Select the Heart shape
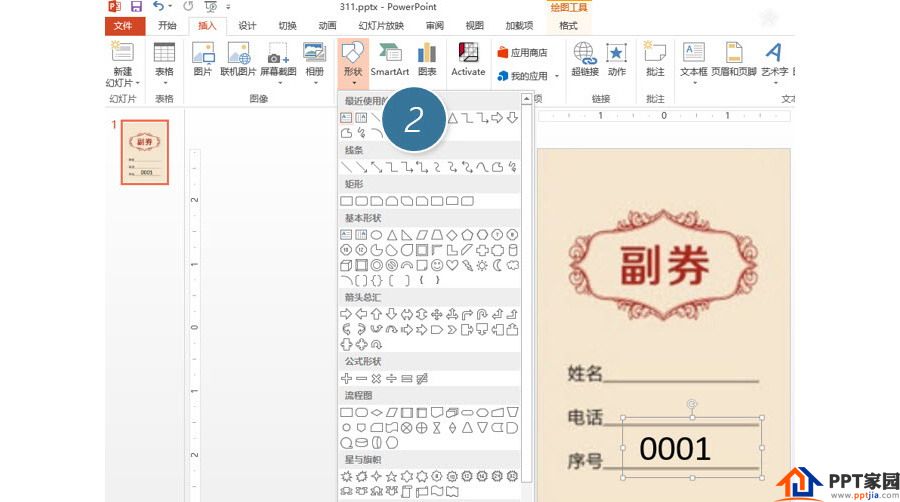 452,266
